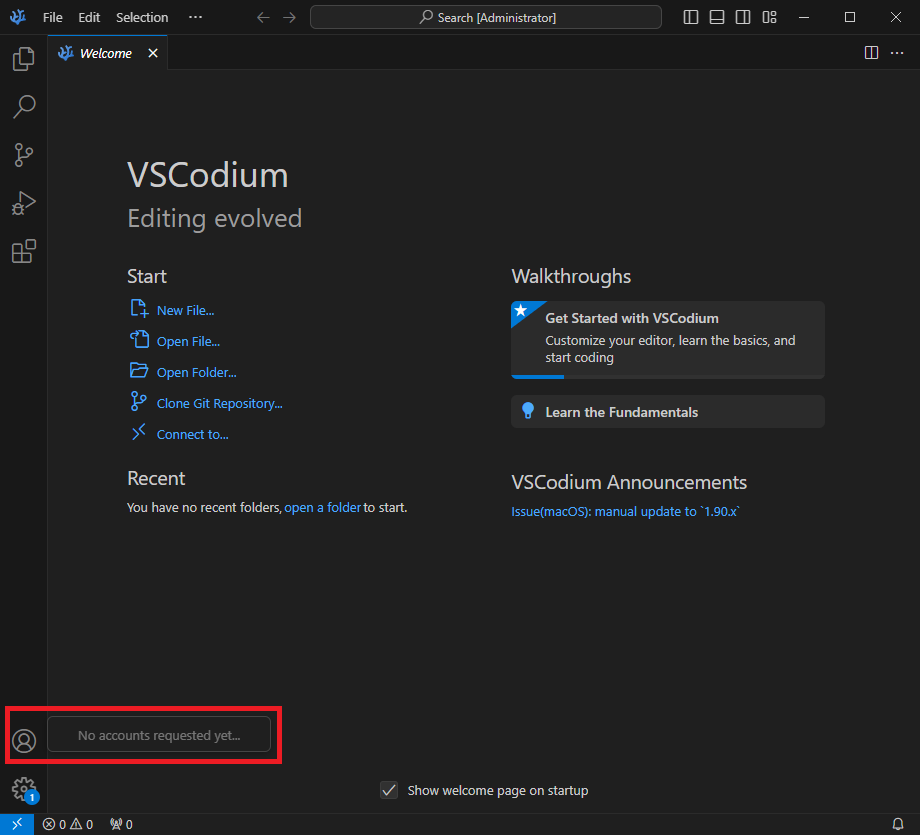
Task: Click the Recent heading
Action: tap(156, 478)
